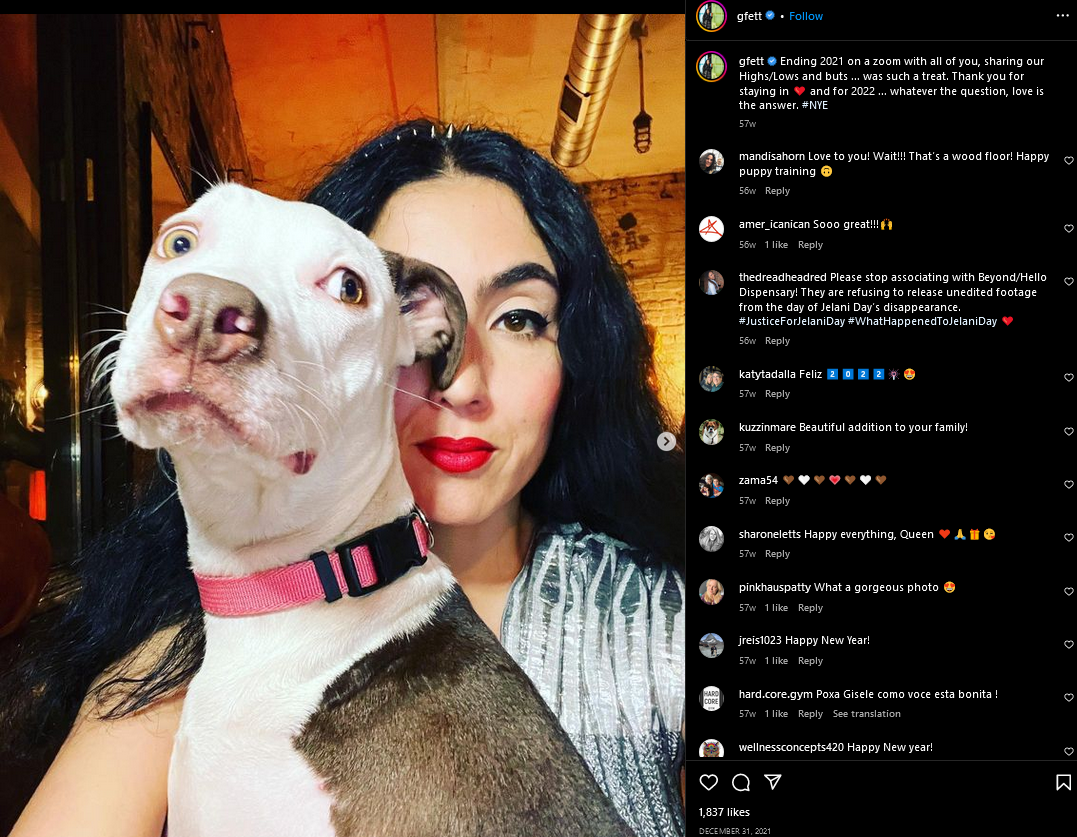The image size is (1077, 837).
Task: Open the #NYE hashtag
Action: tap(815, 105)
